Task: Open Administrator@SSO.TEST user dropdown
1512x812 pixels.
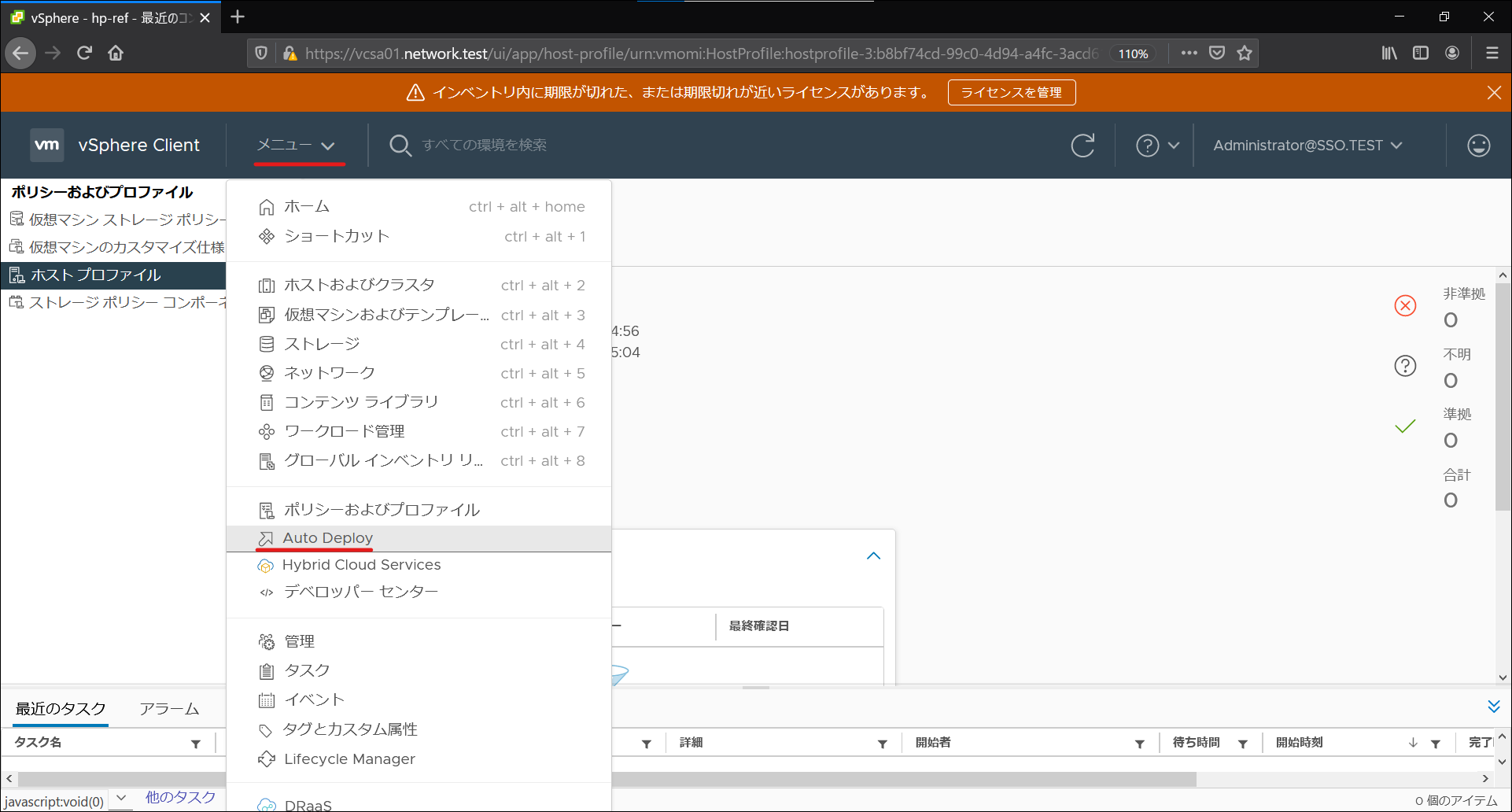Action: [1307, 146]
